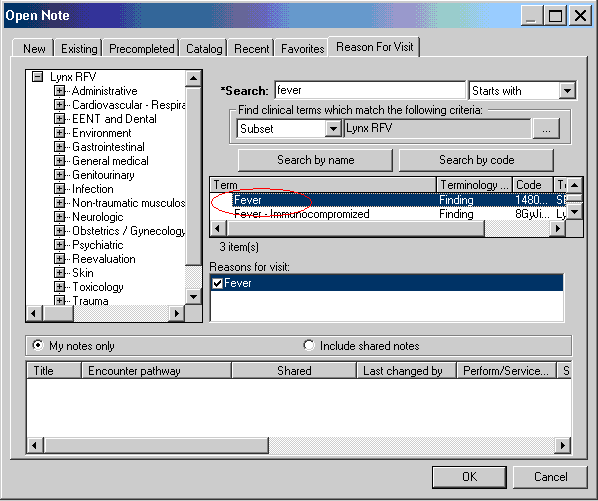Expand the Skin category plus icon

click(x=59, y=273)
